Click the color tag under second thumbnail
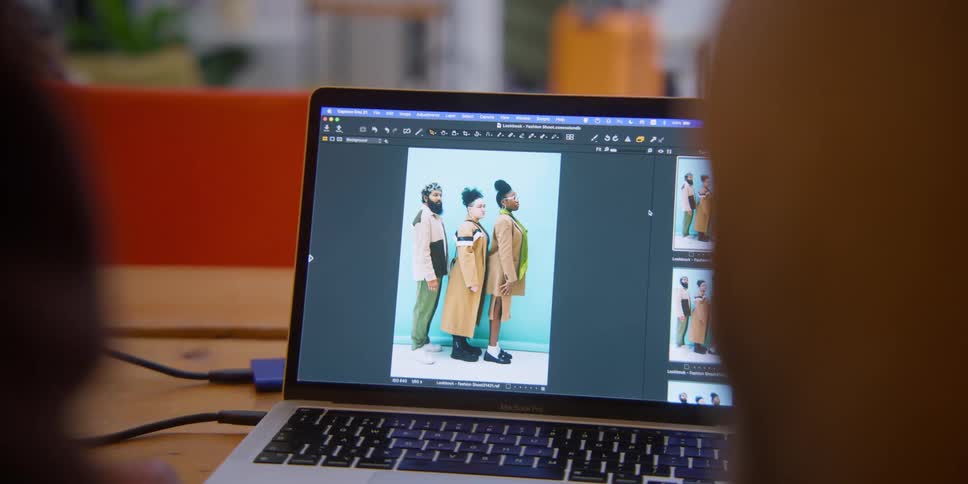This screenshot has width=968, height=484. (x=686, y=366)
